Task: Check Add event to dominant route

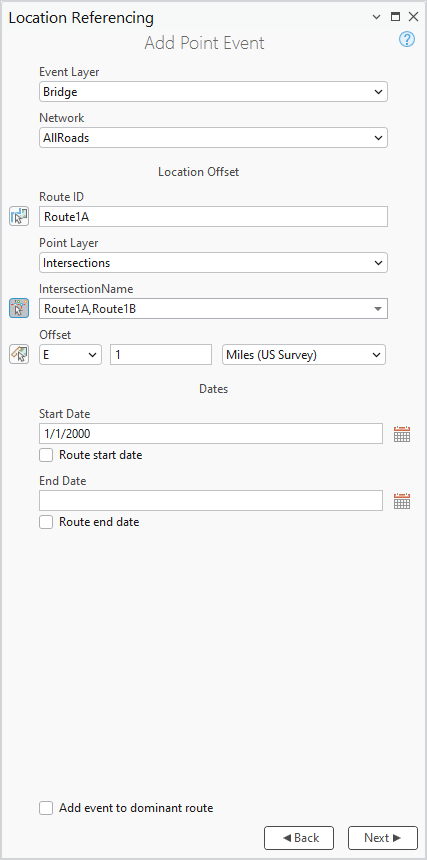Action: click(46, 808)
